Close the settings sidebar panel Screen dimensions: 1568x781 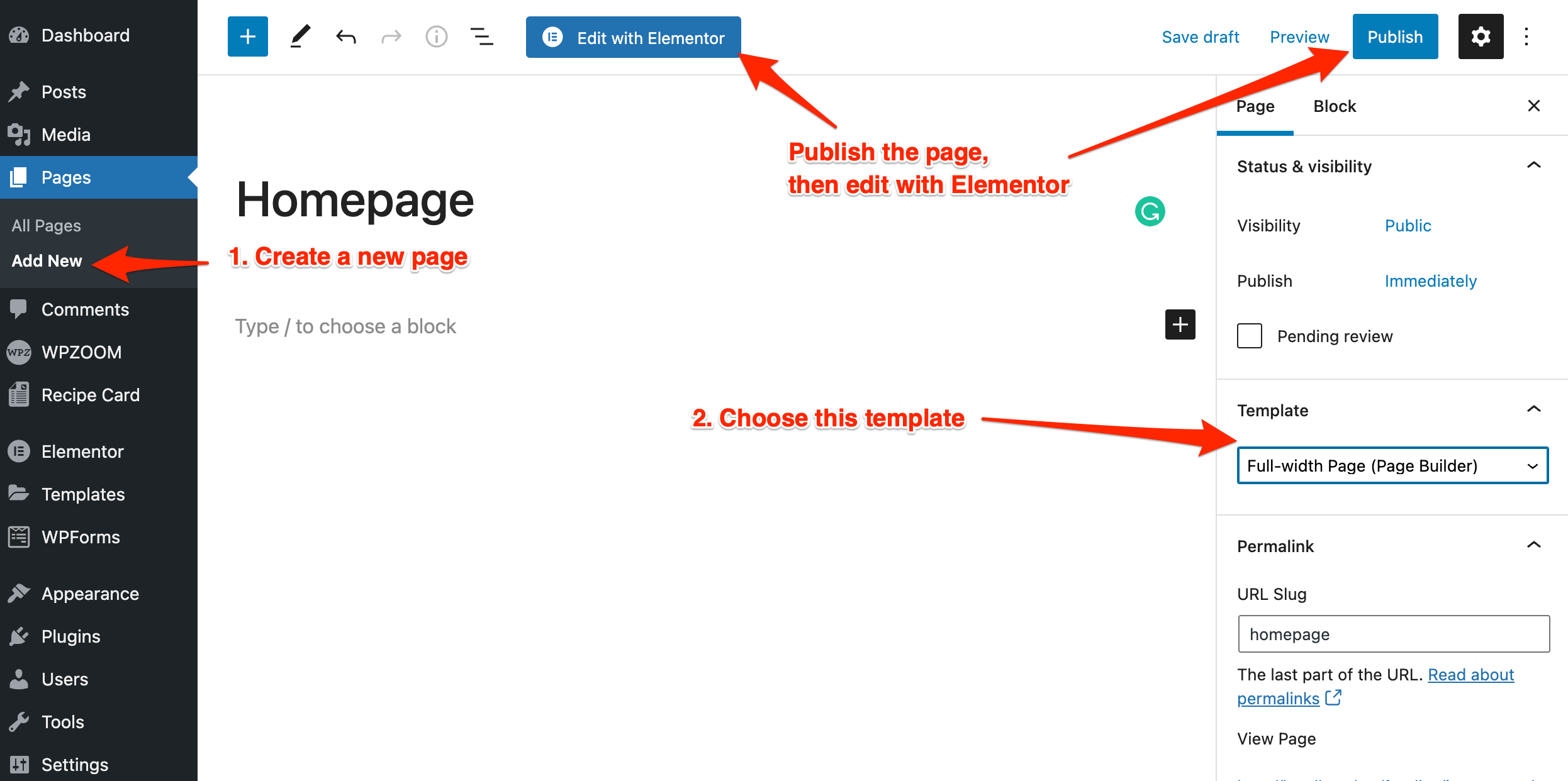[x=1533, y=106]
